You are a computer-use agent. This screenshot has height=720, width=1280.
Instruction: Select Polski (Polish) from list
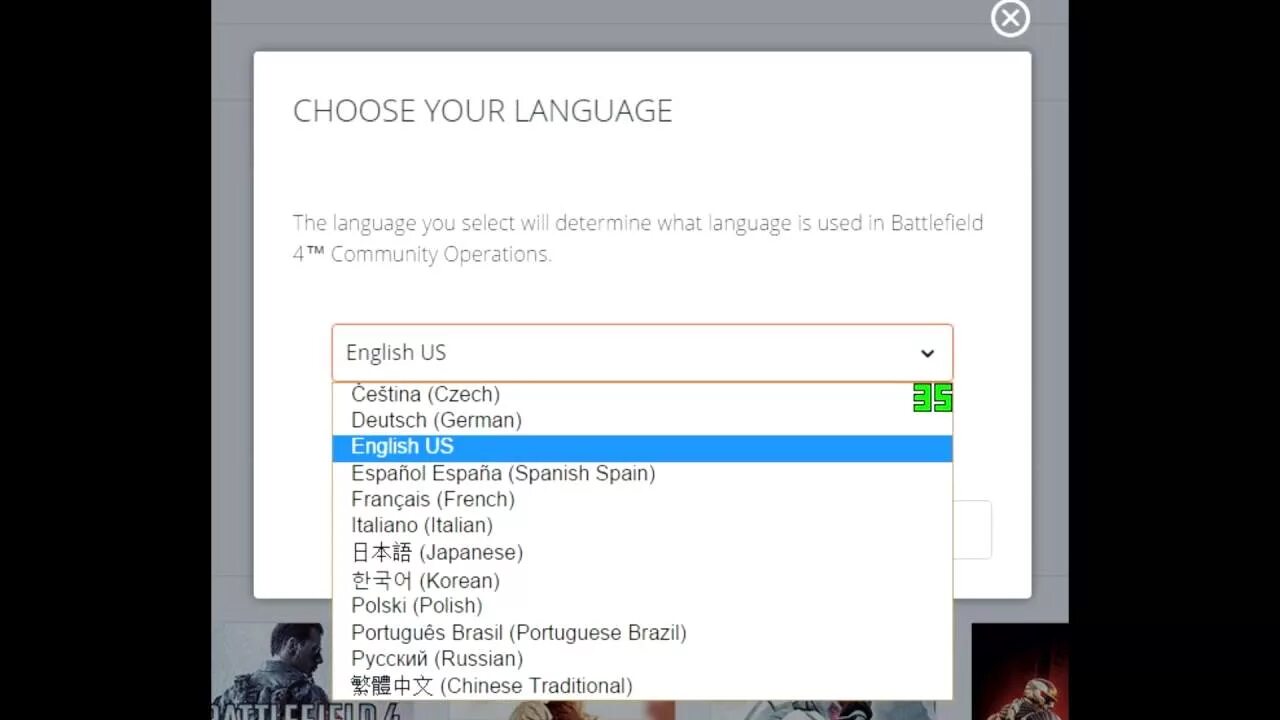tap(642, 606)
